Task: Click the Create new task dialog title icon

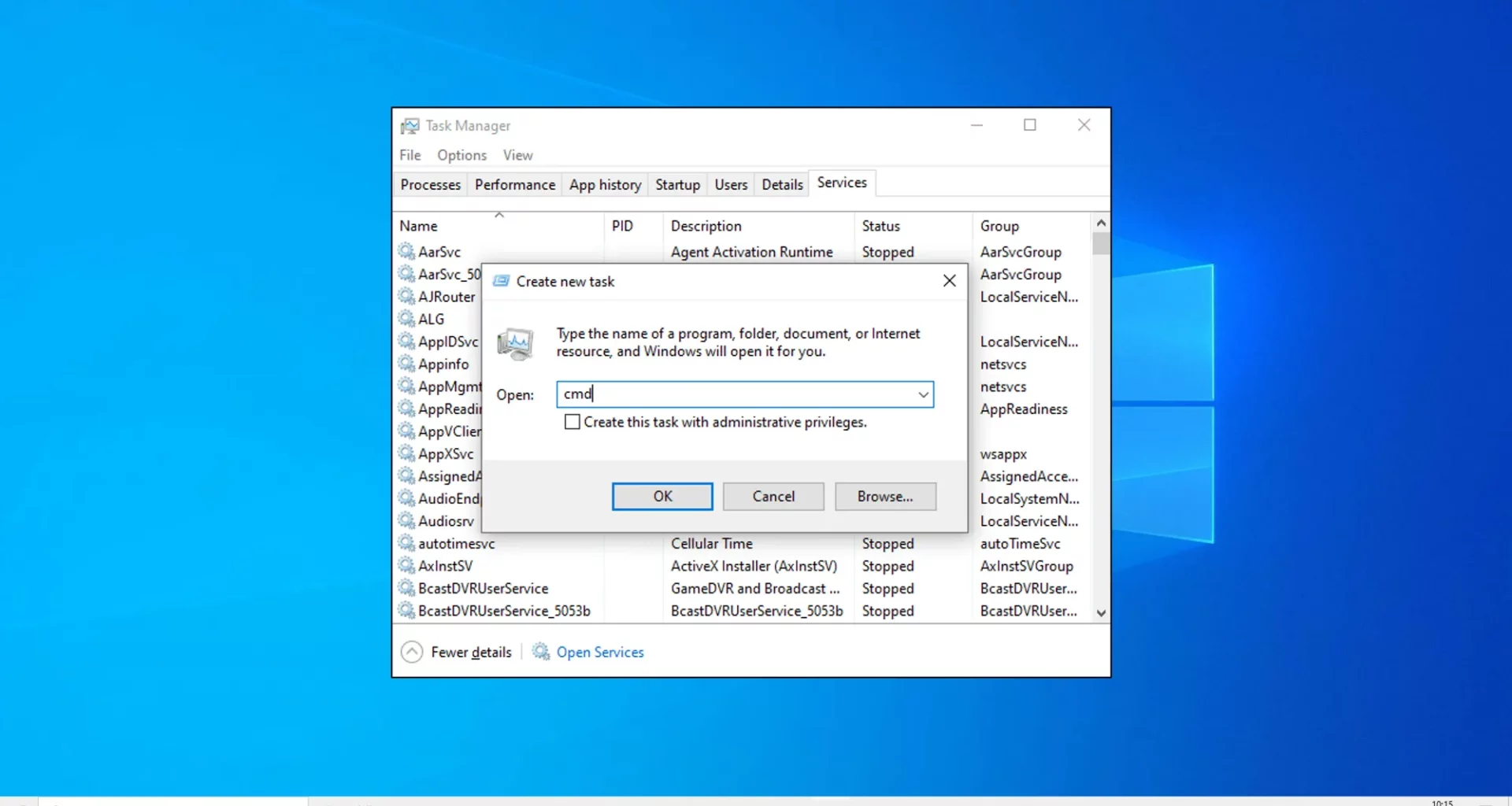Action: point(501,281)
